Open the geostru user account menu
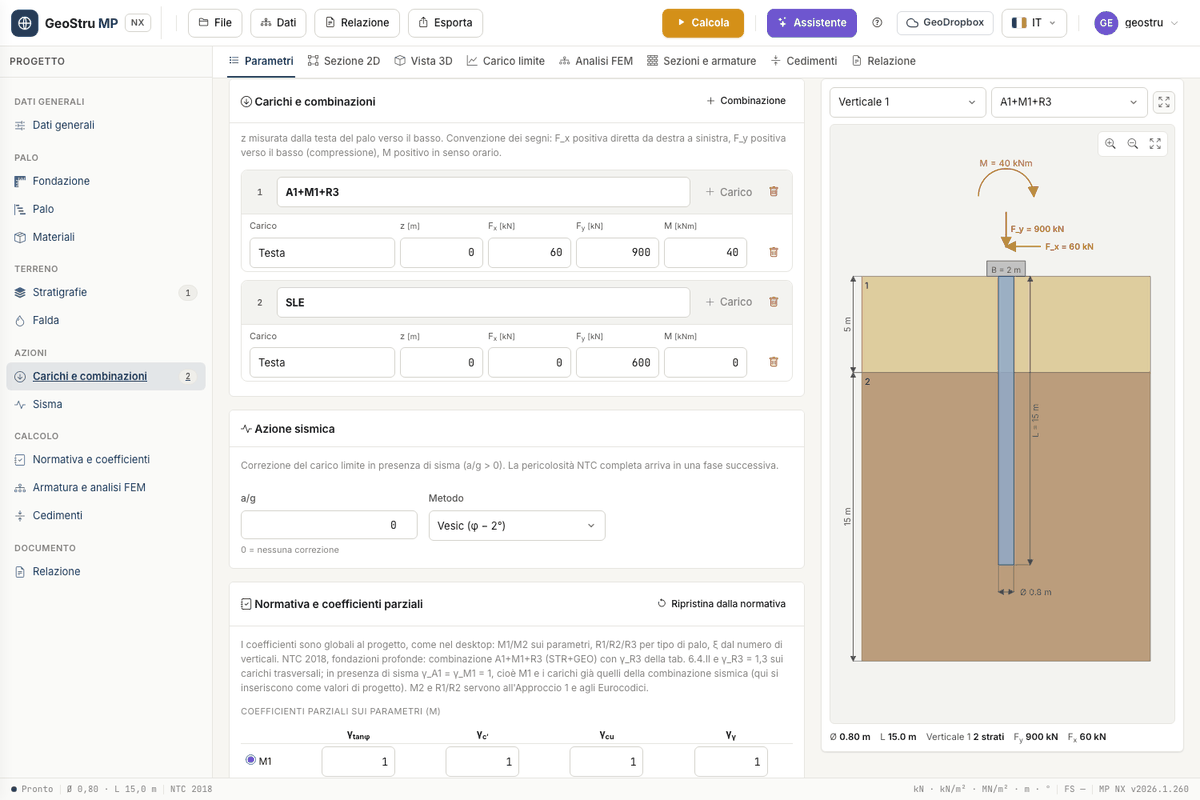 [1137, 23]
